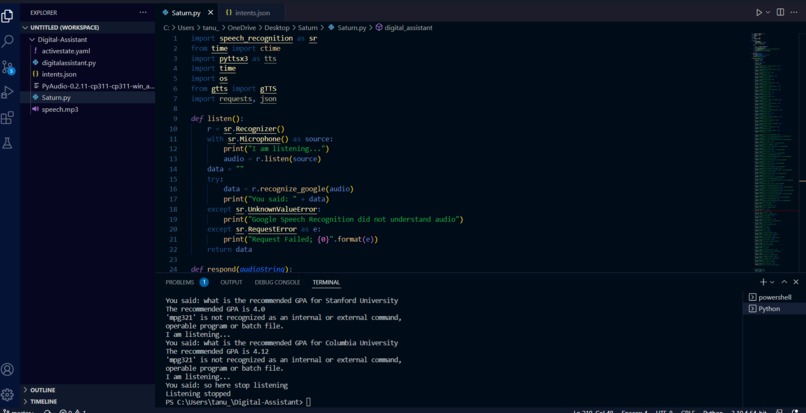Open speech.mp3 in the explorer
The width and height of the screenshot is (806, 413).
[87, 109]
